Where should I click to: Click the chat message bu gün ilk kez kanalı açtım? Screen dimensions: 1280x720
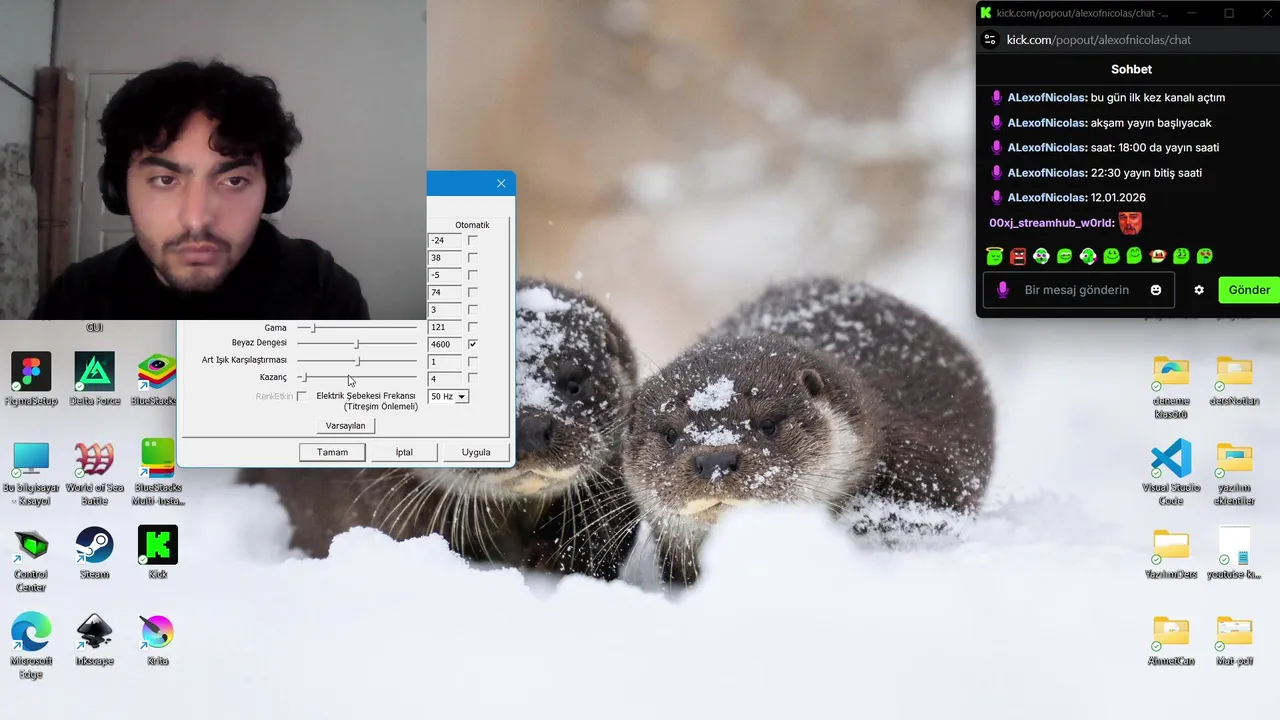tap(1157, 98)
